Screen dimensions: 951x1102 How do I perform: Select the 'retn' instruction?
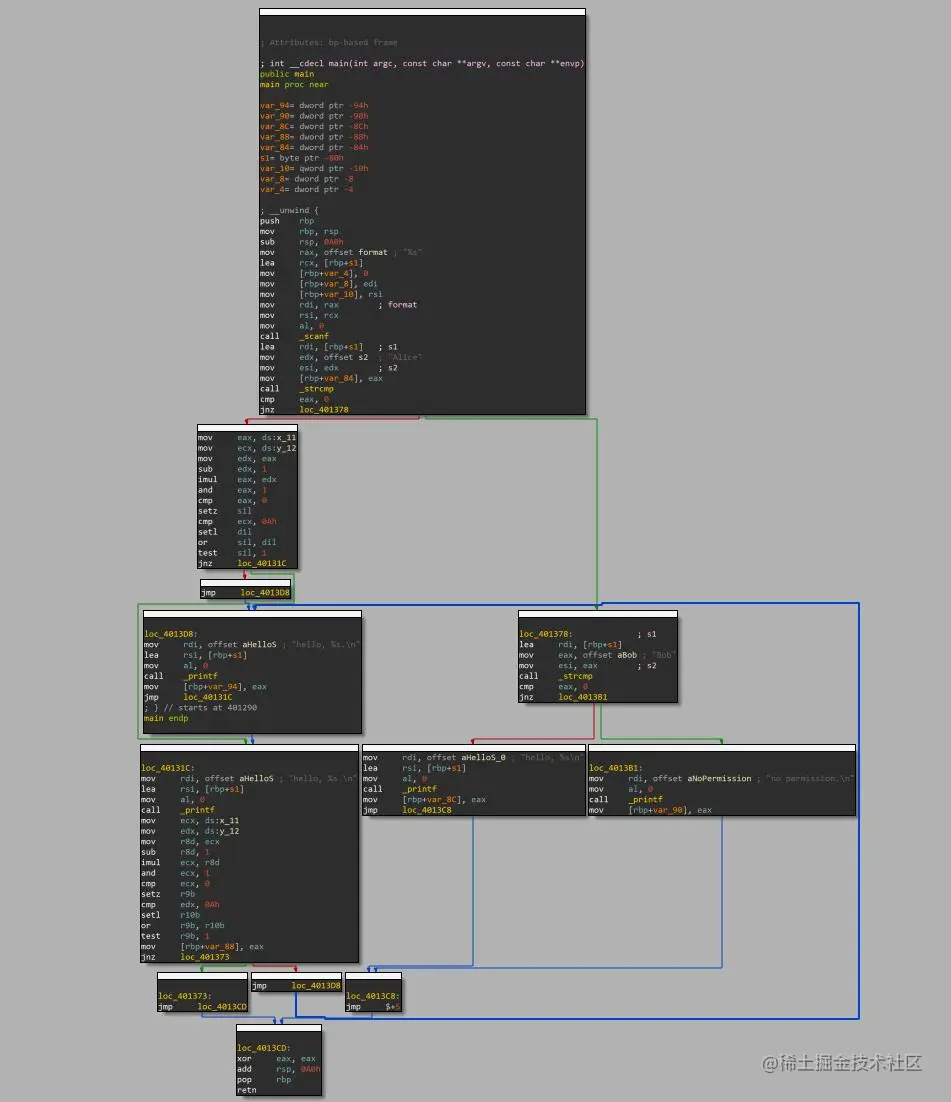[247, 1090]
